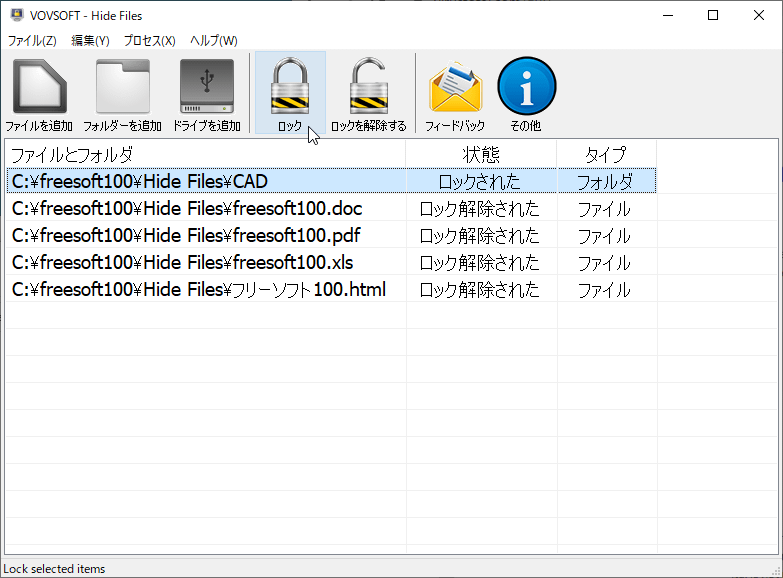Select the freesoft100.doc row

pos(331,208)
